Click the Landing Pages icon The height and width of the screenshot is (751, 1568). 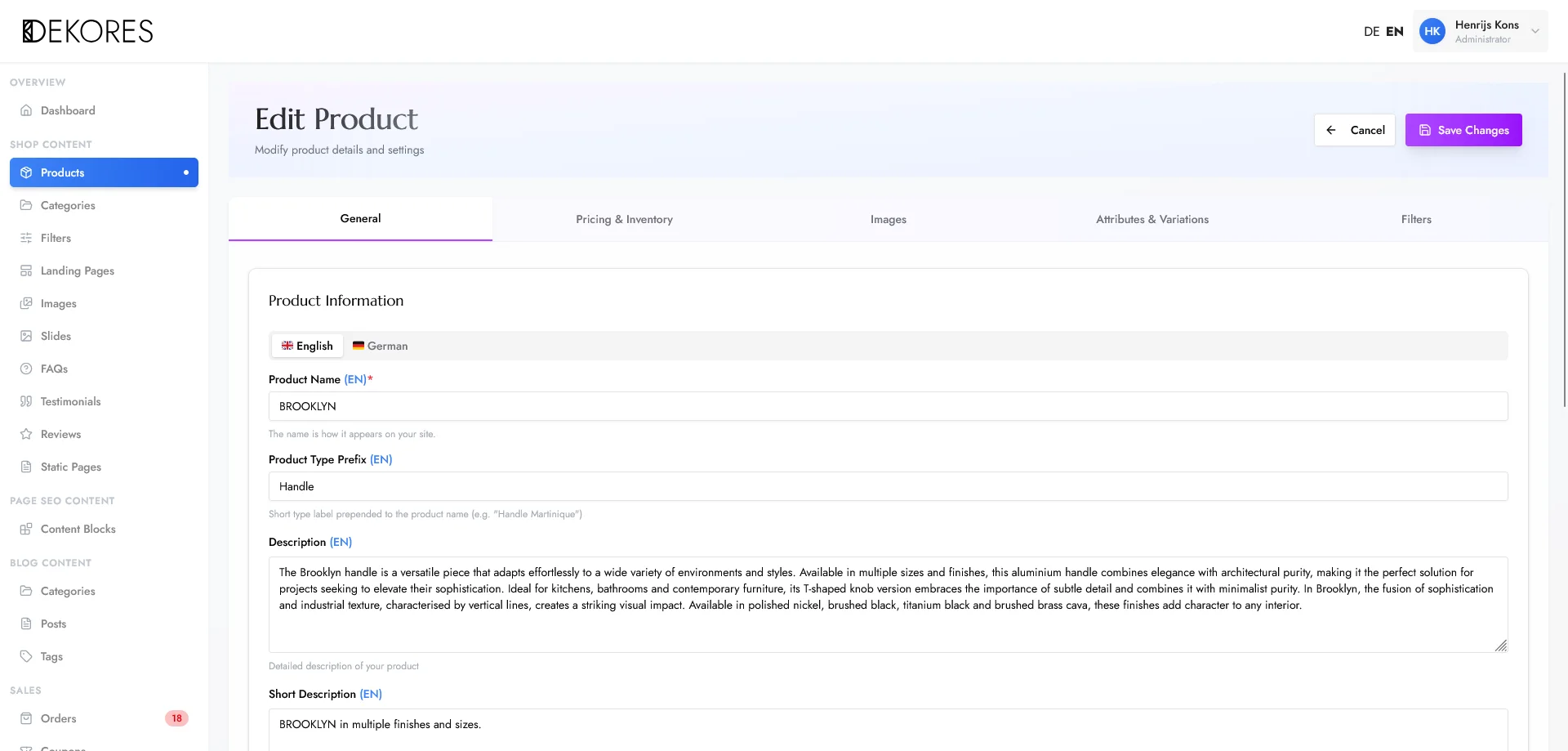pos(26,270)
